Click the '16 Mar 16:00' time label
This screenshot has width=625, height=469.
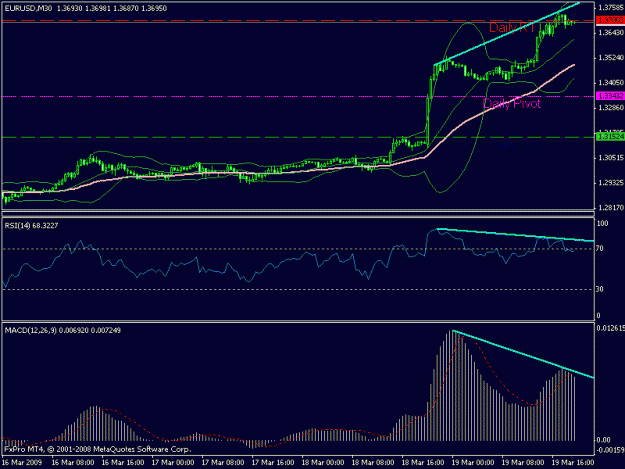click(123, 463)
